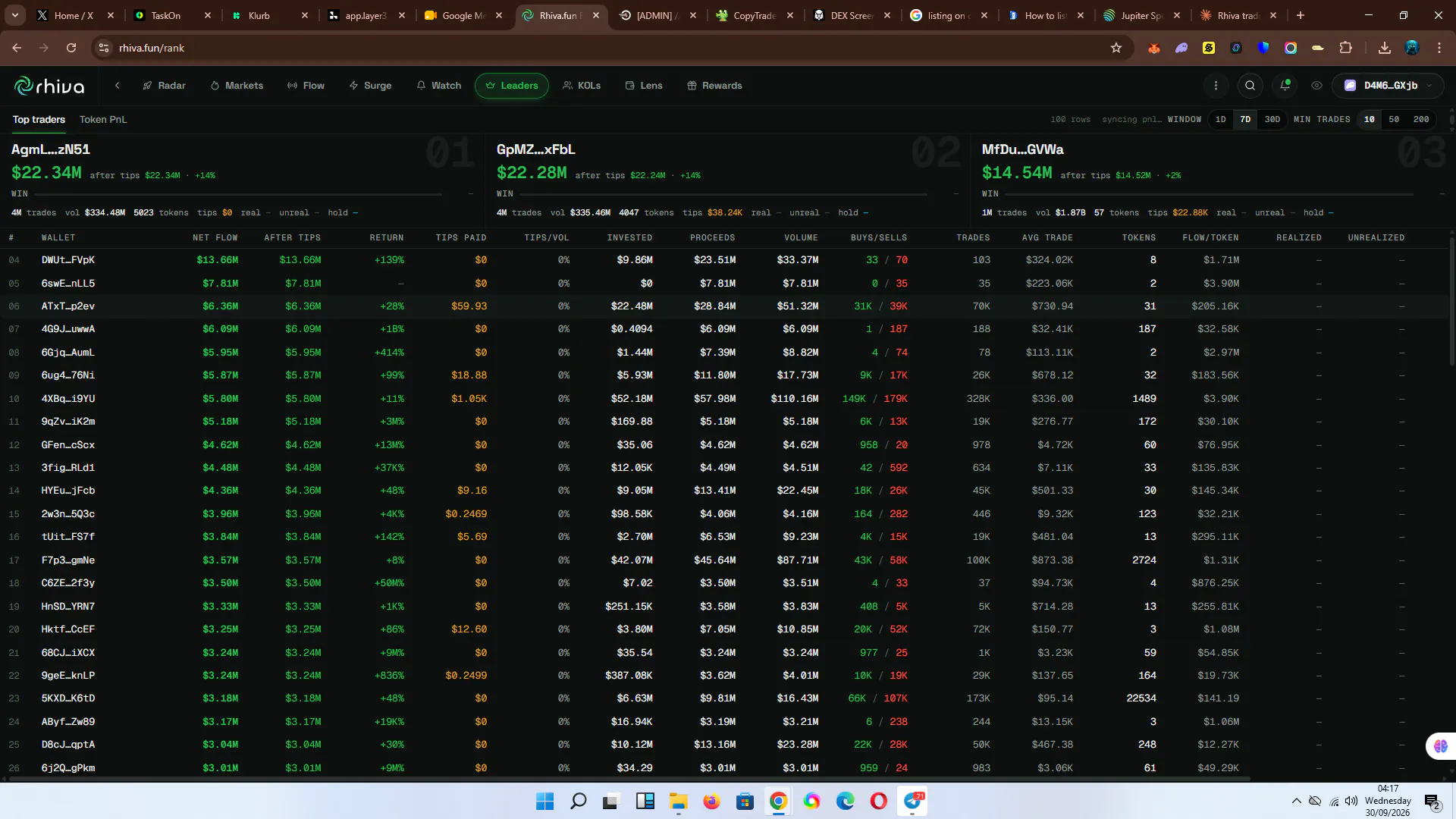The width and height of the screenshot is (1456, 819).
Task: Open the Watch section
Action: click(x=438, y=86)
